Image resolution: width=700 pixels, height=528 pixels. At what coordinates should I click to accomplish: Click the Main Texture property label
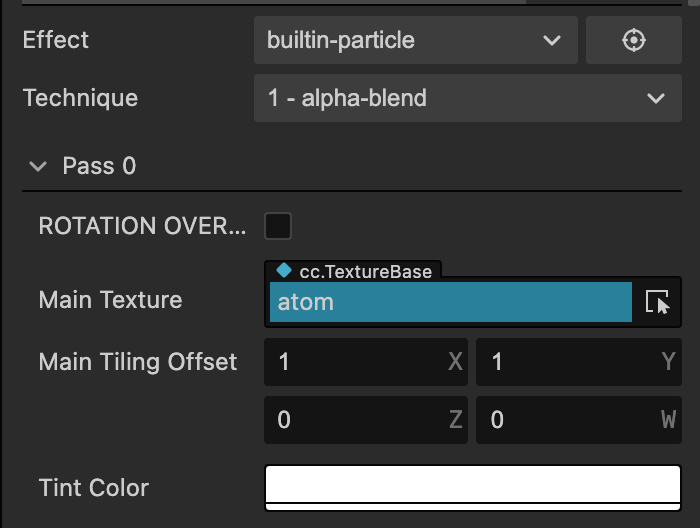coord(110,300)
